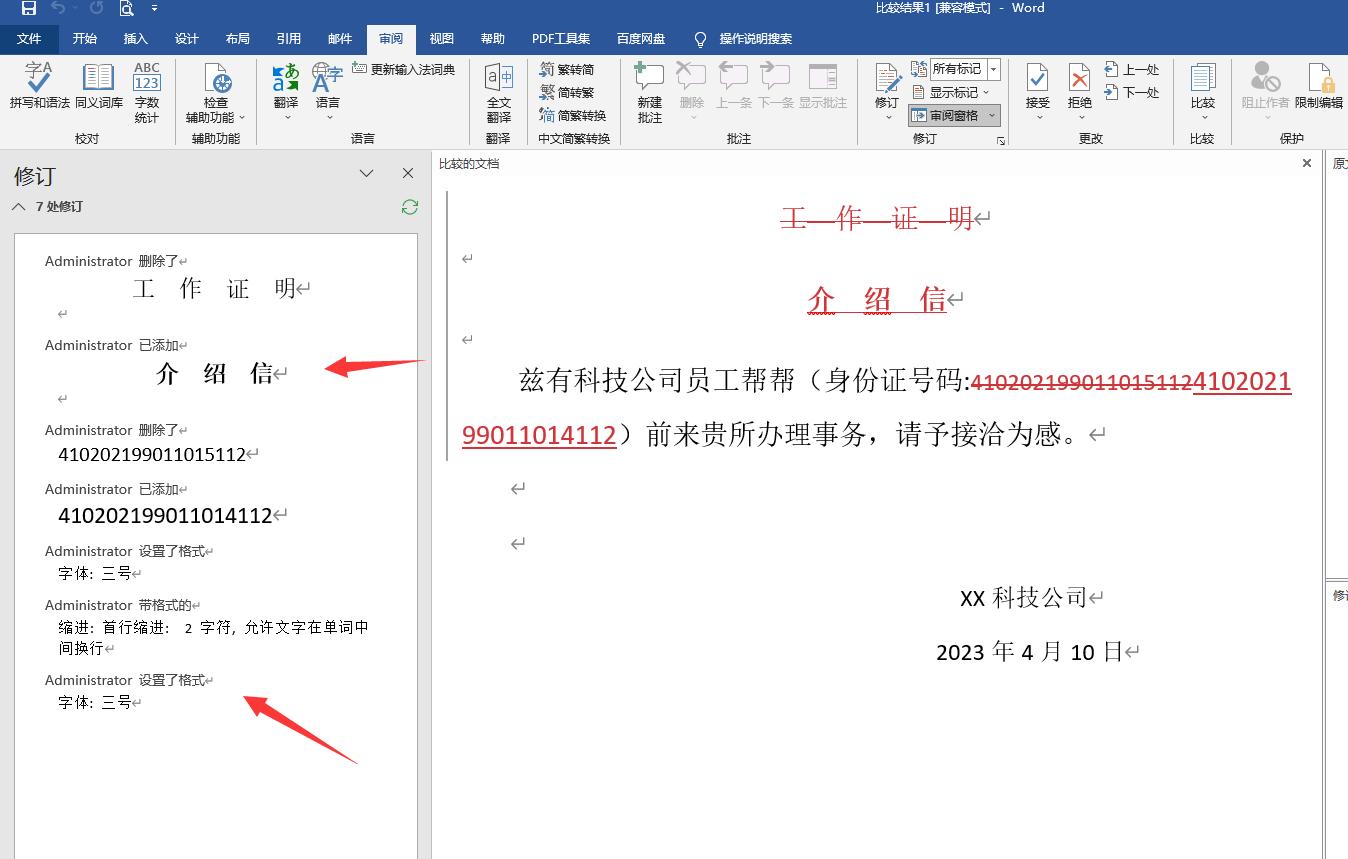Enable 限制编辑 restrict editing

click(x=1321, y=90)
